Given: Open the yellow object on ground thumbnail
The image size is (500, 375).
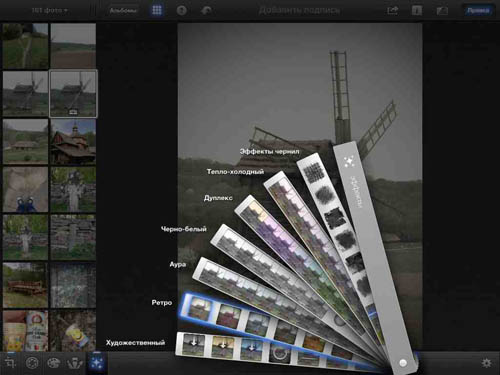Looking at the screenshot, I should (x=73, y=331).
